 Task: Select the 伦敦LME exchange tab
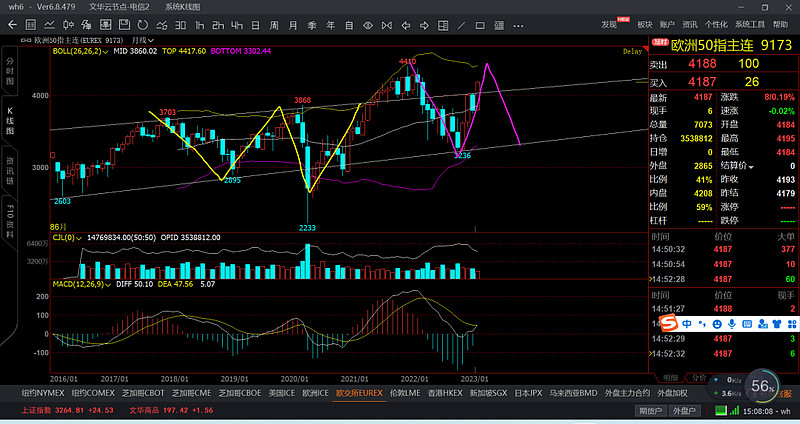click(x=405, y=393)
